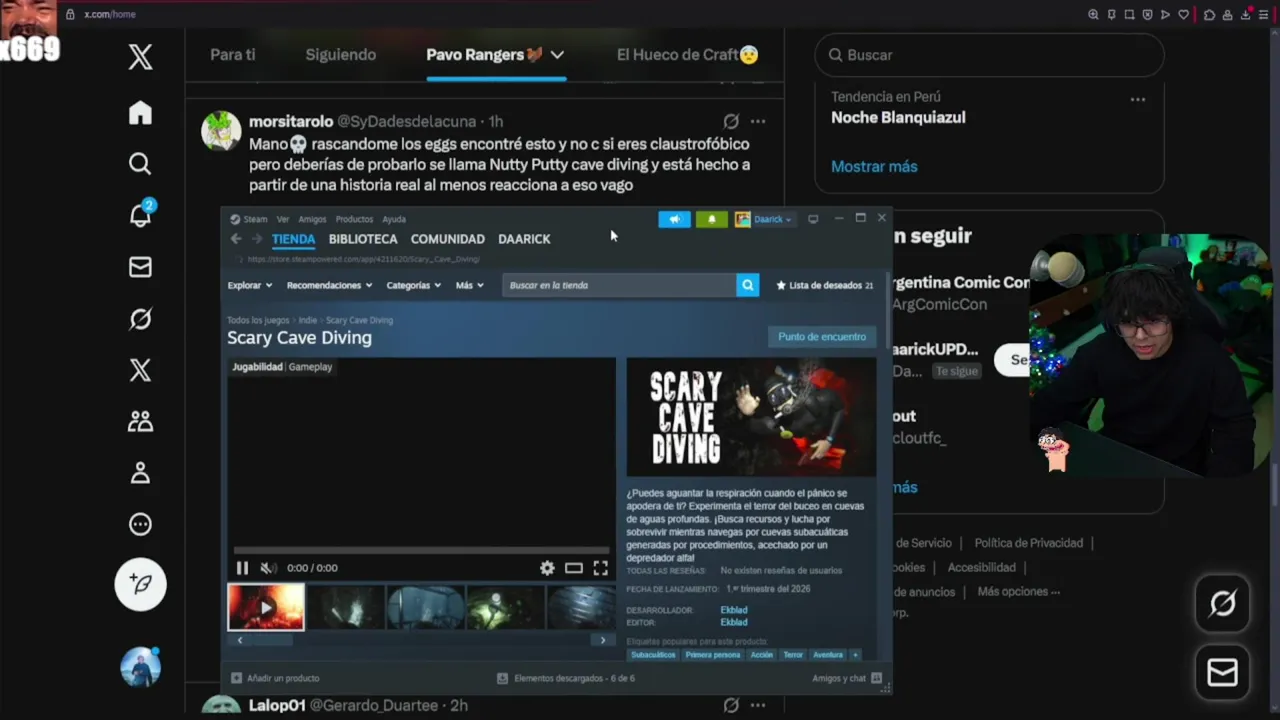This screenshot has width=1280, height=720.
Task: Click thumbnail strip scrollbar track
Action: (x=421, y=640)
